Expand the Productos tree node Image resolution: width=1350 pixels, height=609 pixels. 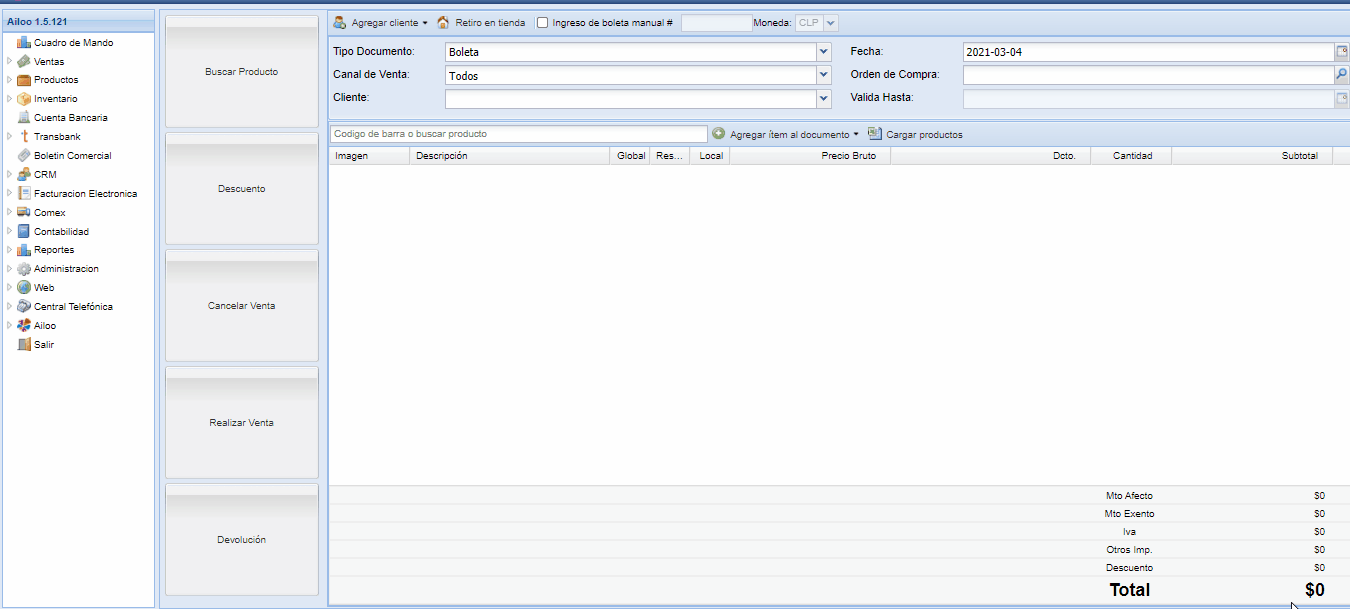pyautogui.click(x=10, y=80)
